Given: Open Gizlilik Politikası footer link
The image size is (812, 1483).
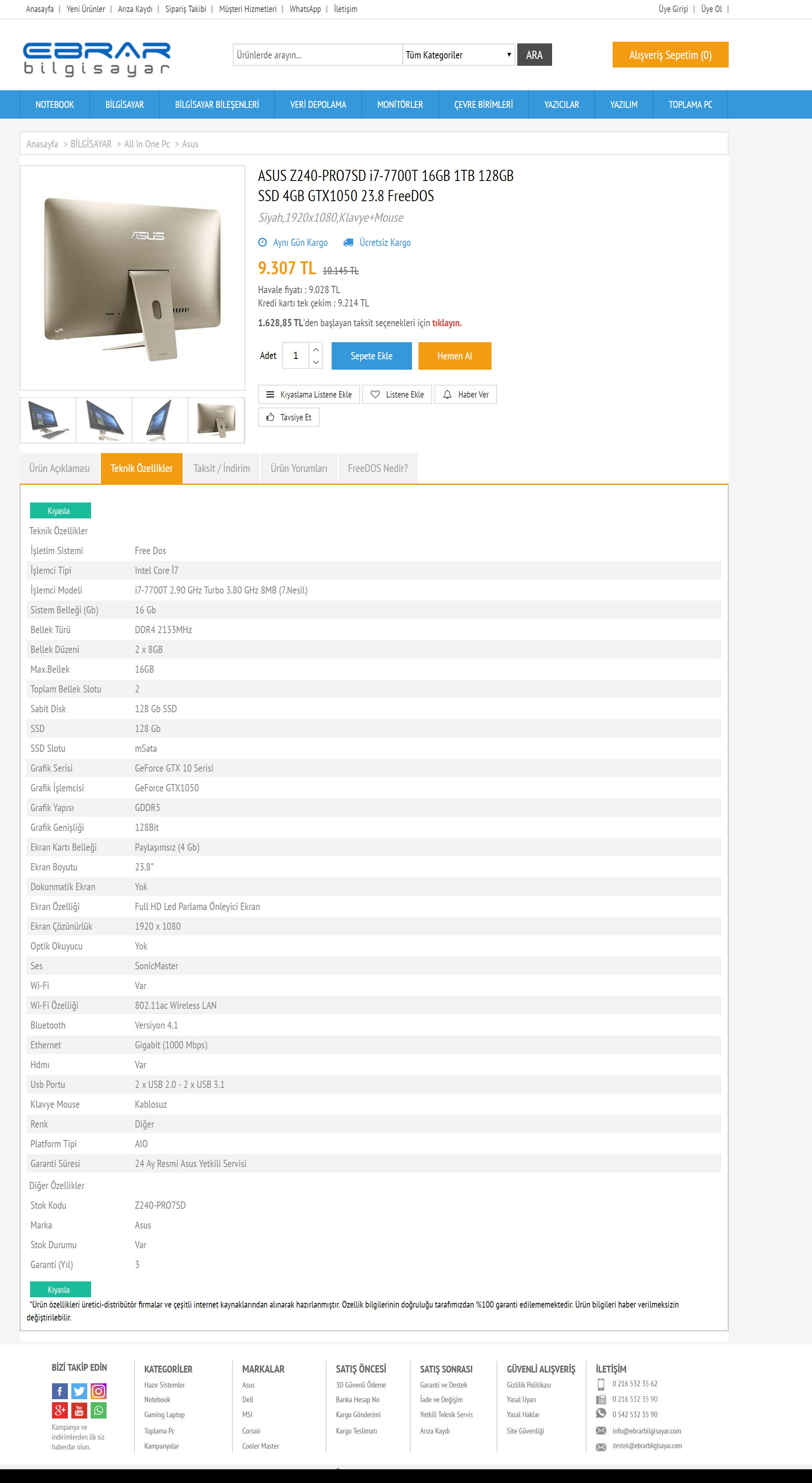Looking at the screenshot, I should tap(529, 1385).
